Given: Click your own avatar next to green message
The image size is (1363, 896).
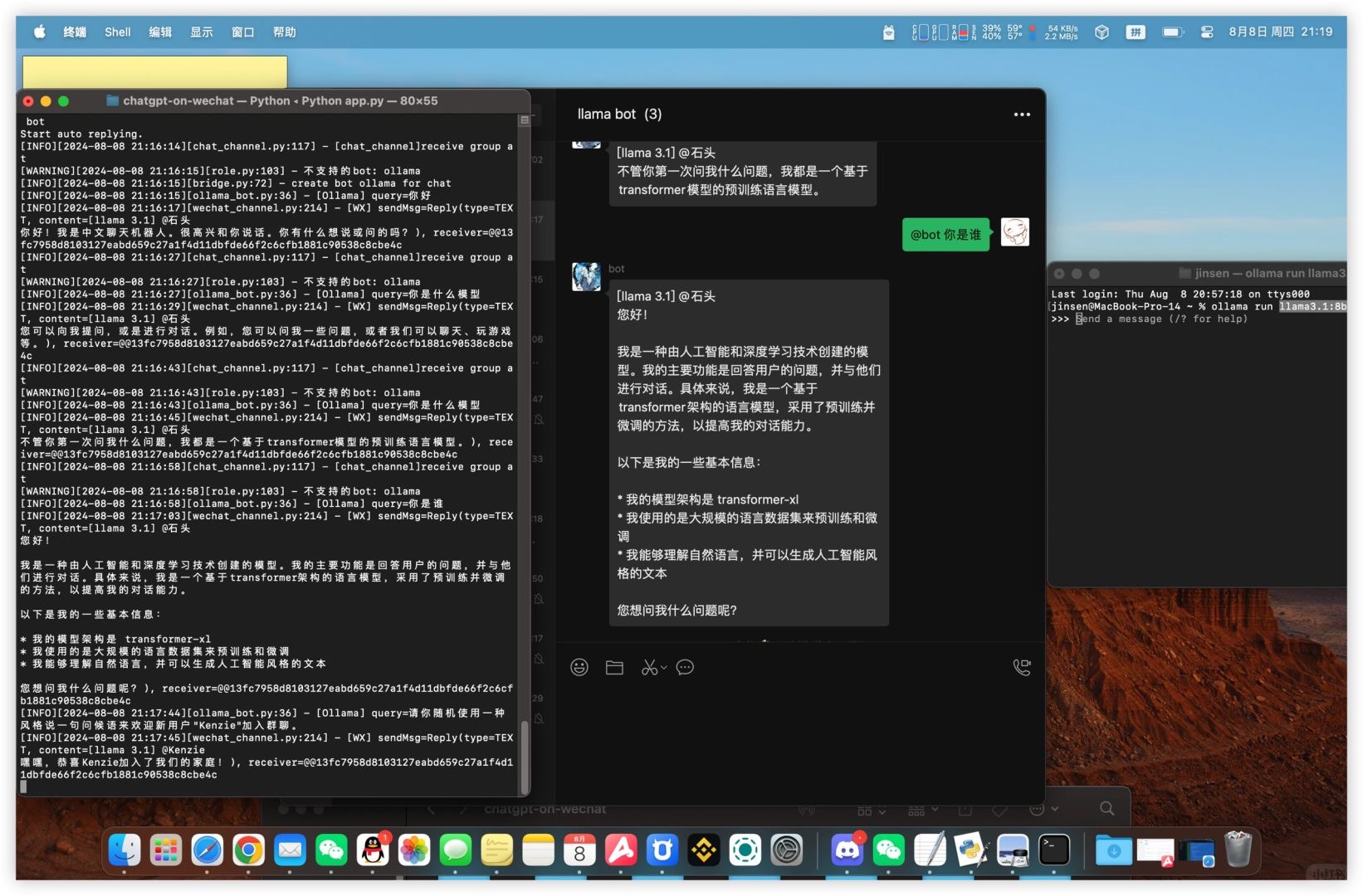Looking at the screenshot, I should coord(1015,232).
